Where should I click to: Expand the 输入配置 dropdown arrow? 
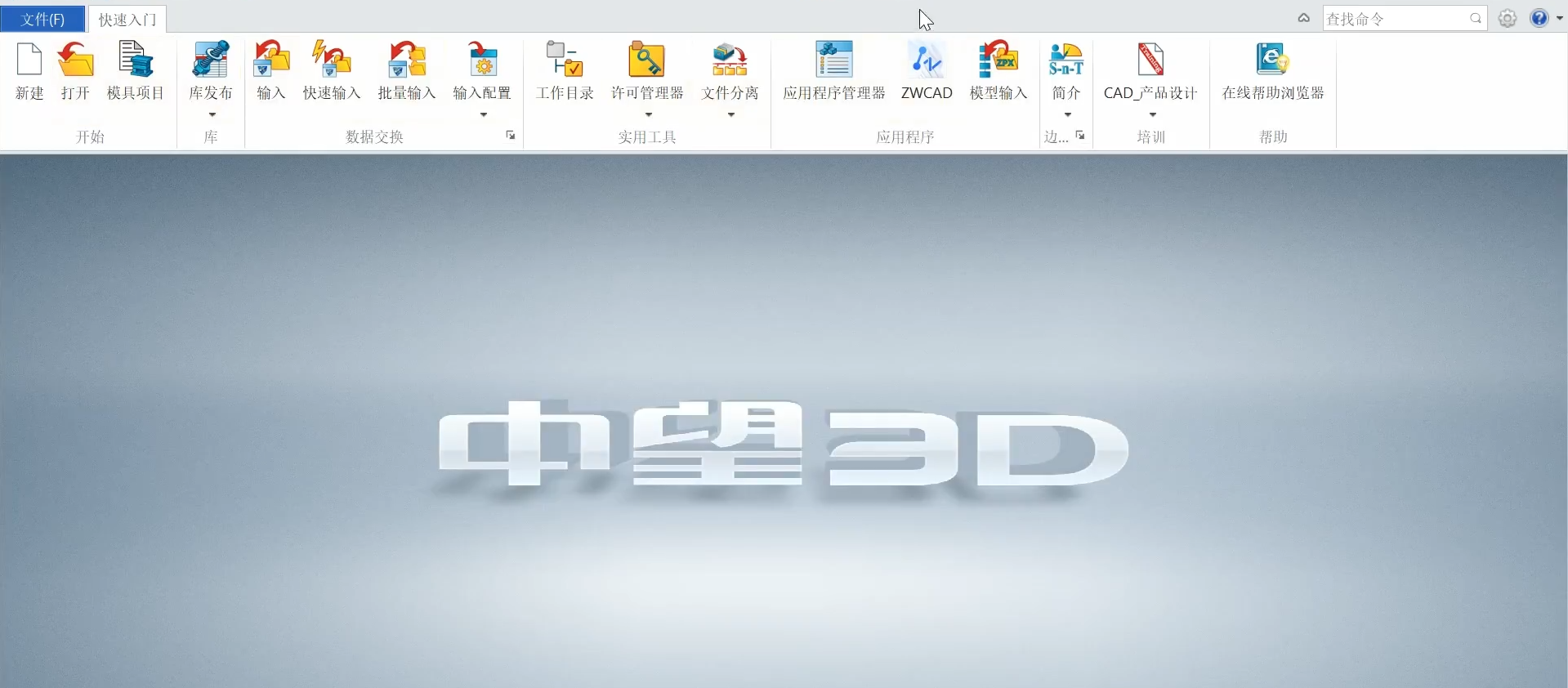[x=483, y=114]
